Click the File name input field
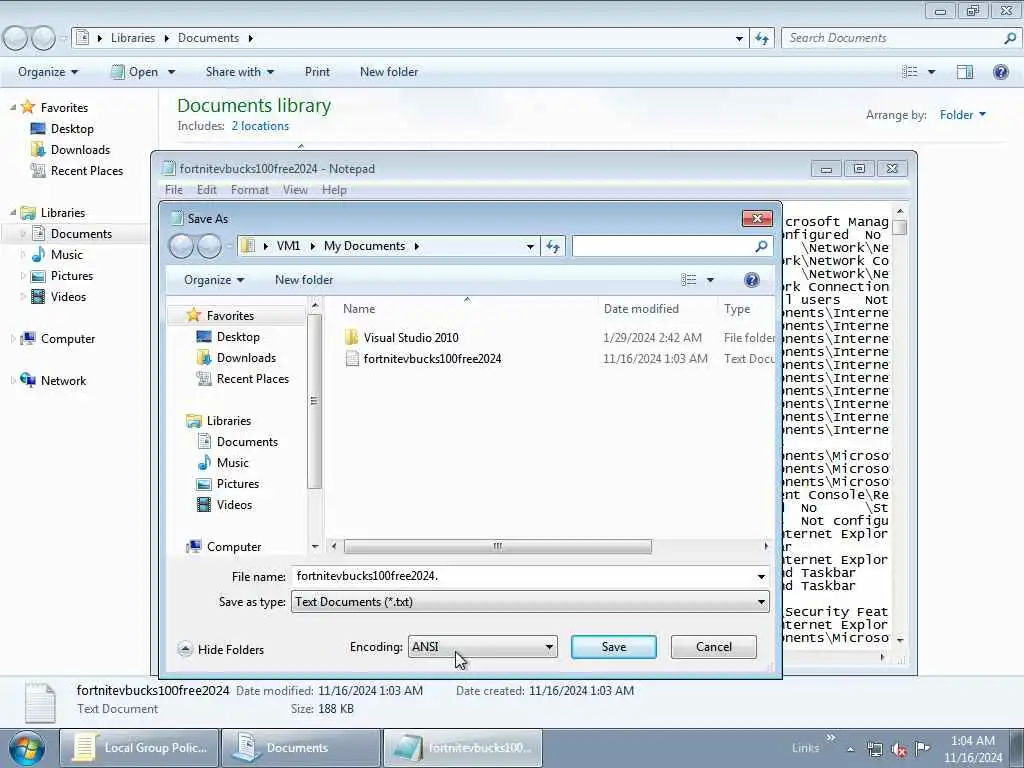Screen dimensions: 1024x768 point(522,576)
